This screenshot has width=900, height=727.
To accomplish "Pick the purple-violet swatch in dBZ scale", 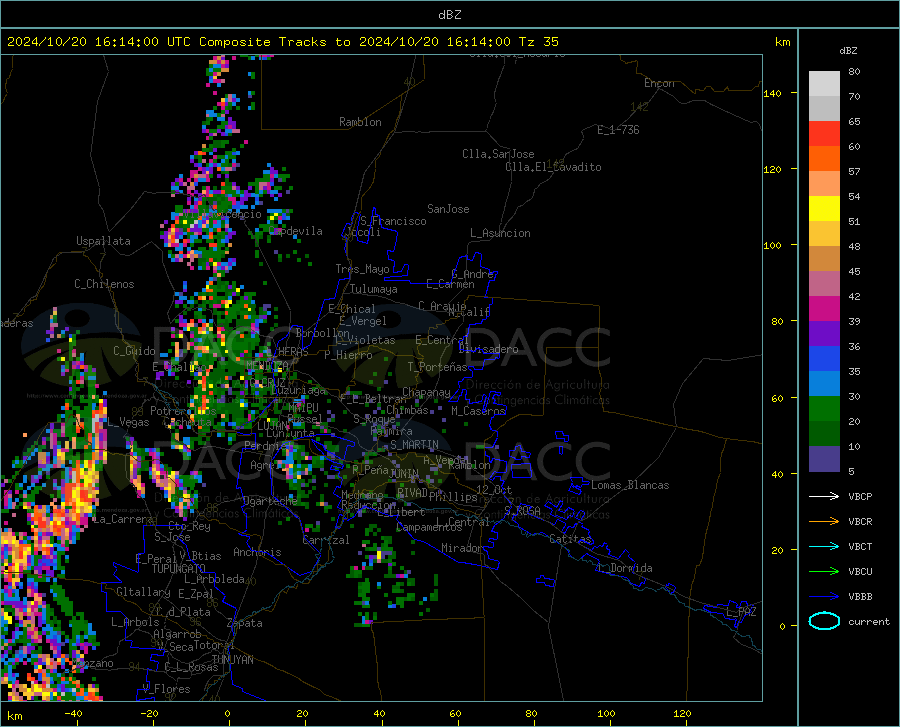I will pos(824,334).
